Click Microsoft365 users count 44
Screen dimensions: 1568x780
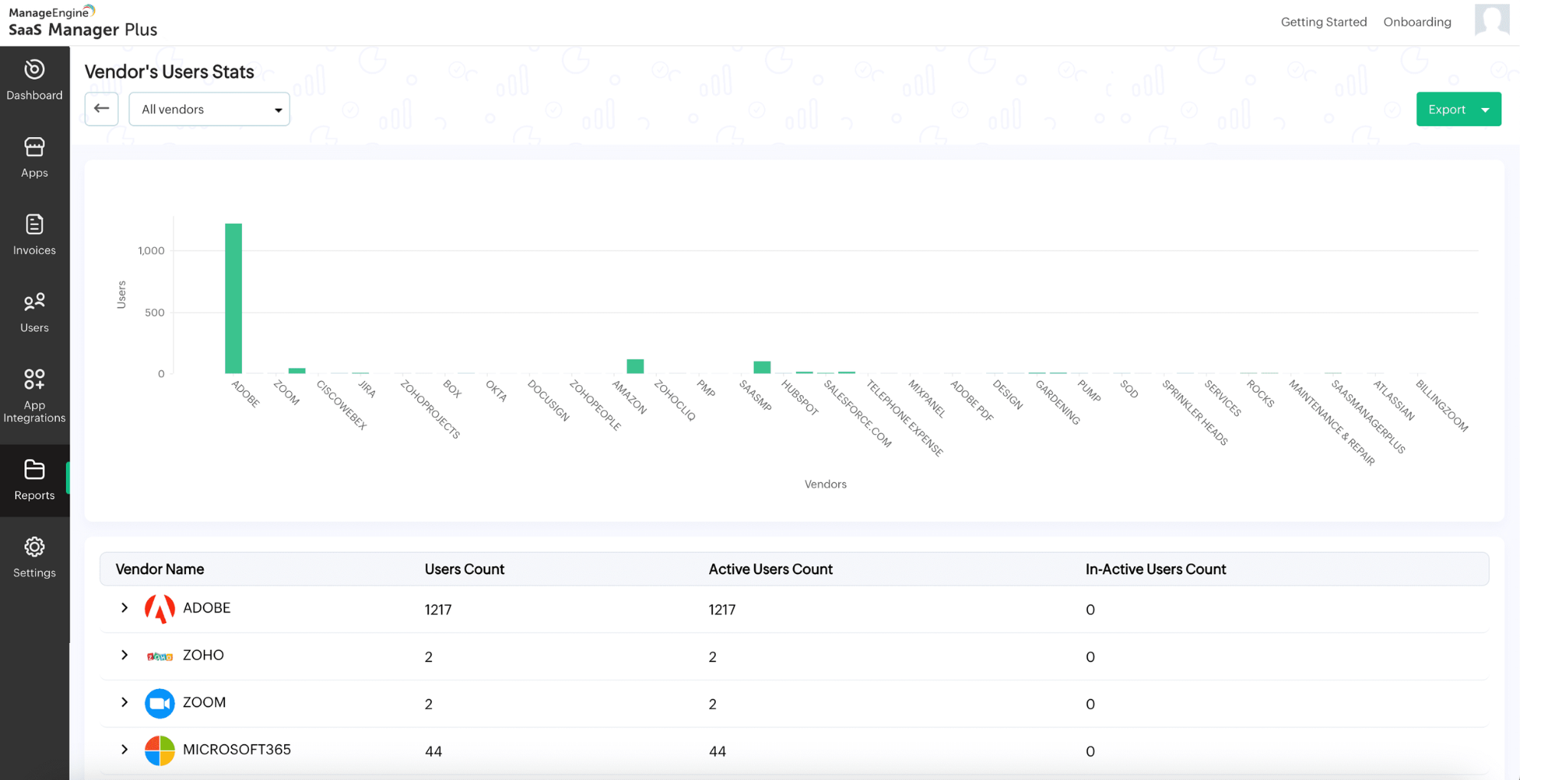(433, 752)
